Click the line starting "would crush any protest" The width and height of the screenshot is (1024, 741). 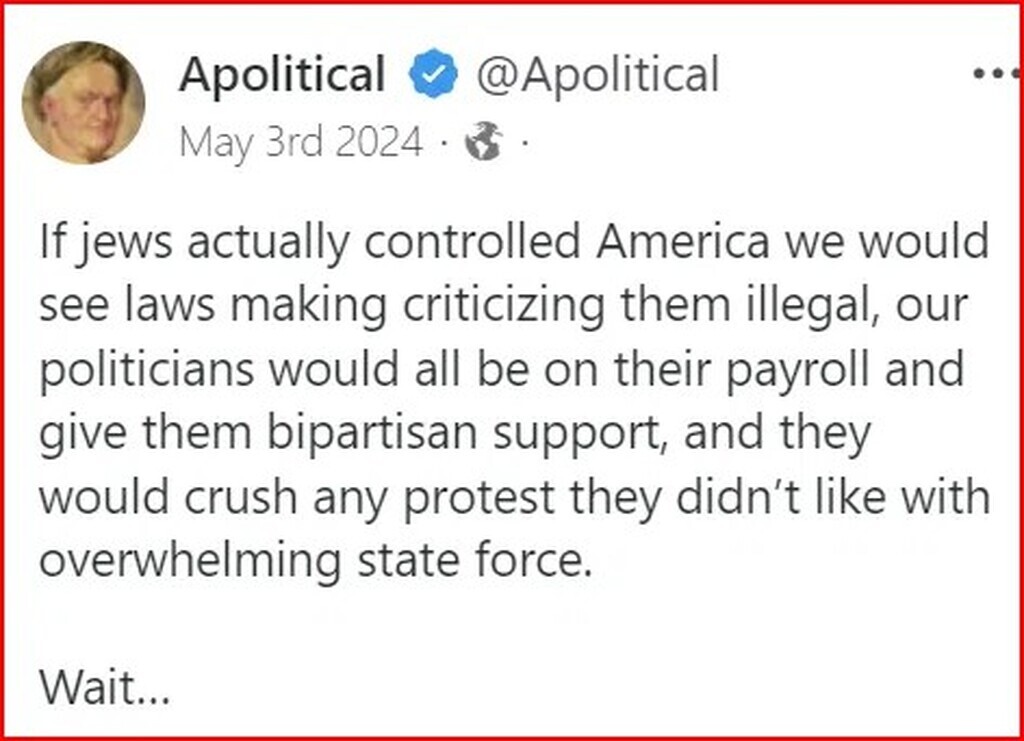pos(514,497)
